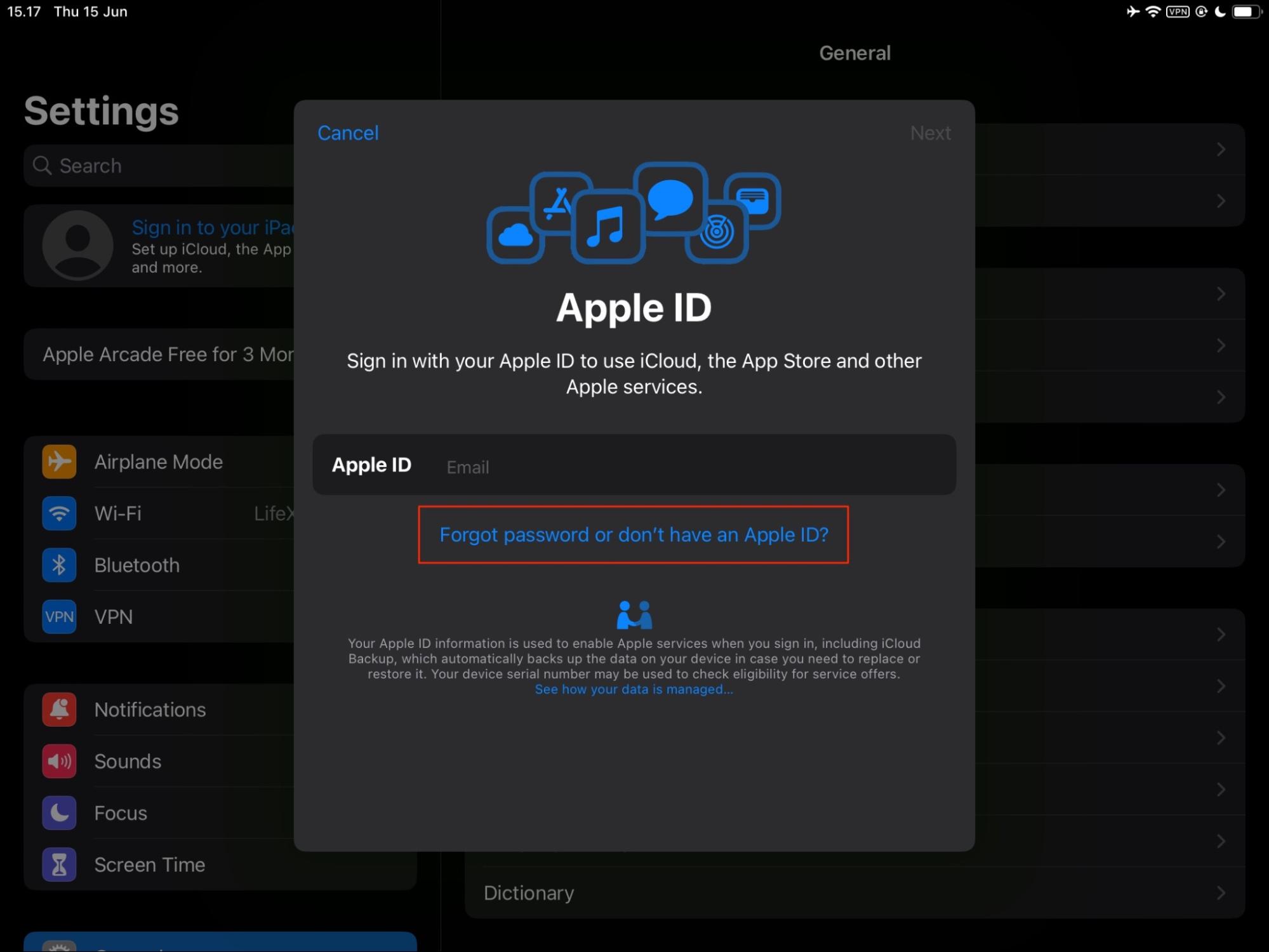The height and width of the screenshot is (952, 1269).
Task: Tap the General pane title
Action: [x=854, y=53]
